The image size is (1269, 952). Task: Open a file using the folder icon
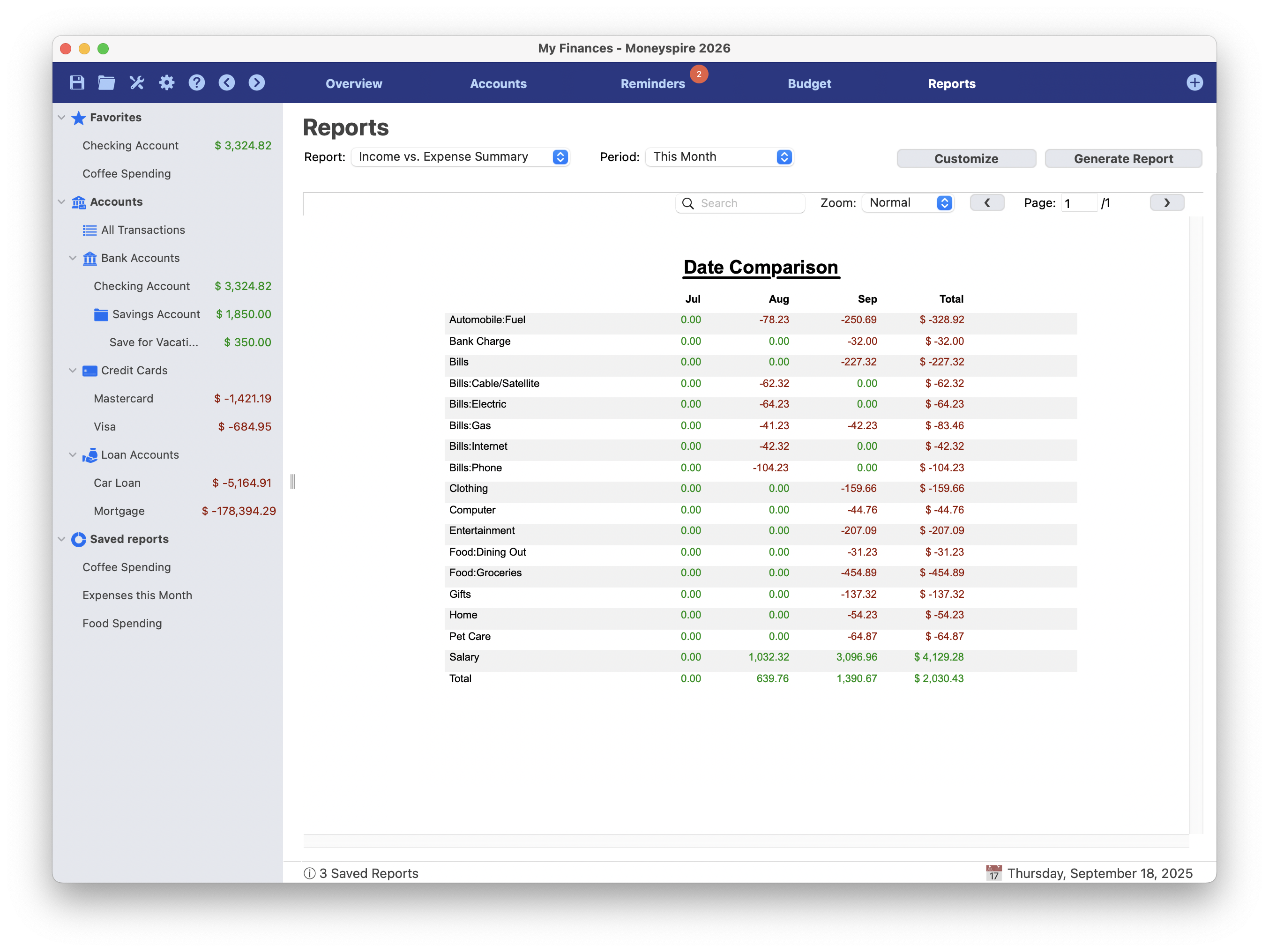coord(106,82)
